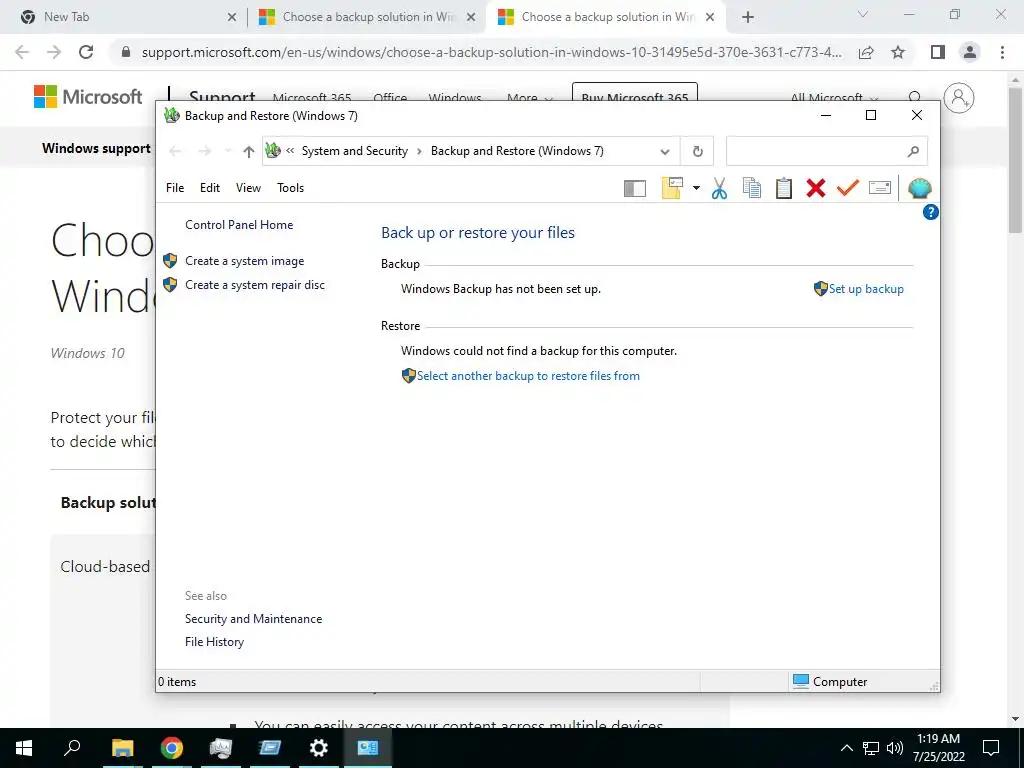Click Create a system repair disc
The width and height of the screenshot is (1024, 768).
(255, 285)
